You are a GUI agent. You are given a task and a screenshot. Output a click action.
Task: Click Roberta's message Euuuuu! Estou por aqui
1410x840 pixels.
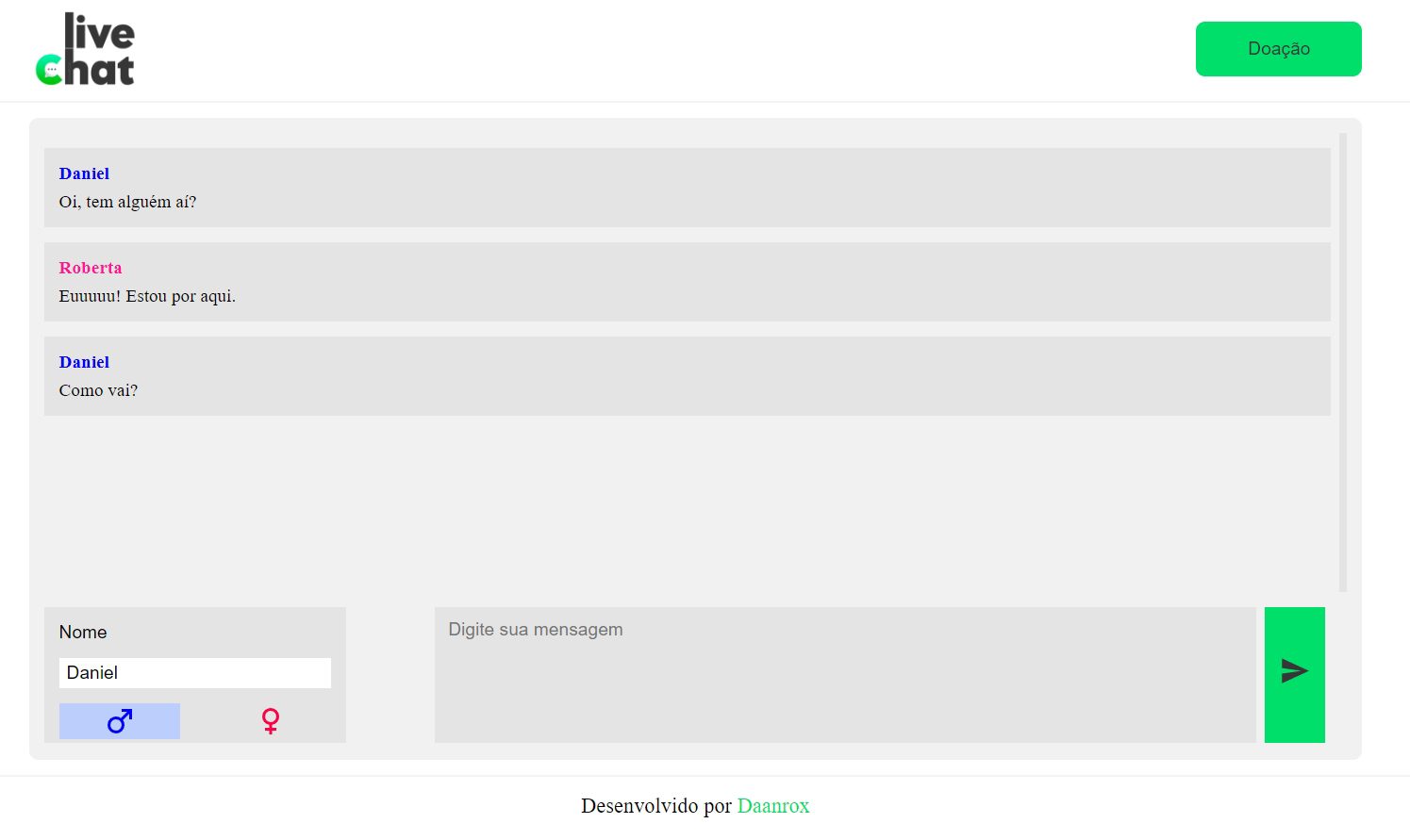coord(147,296)
